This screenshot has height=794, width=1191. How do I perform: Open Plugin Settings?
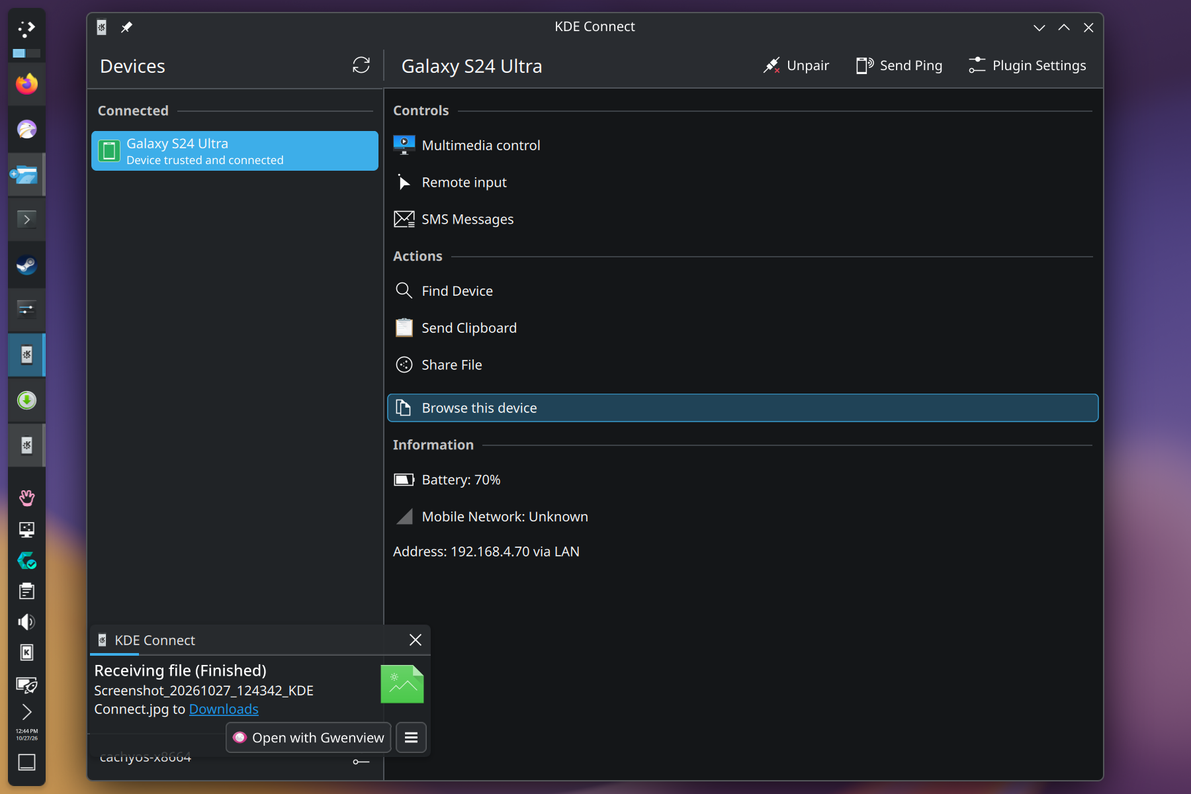point(1027,65)
